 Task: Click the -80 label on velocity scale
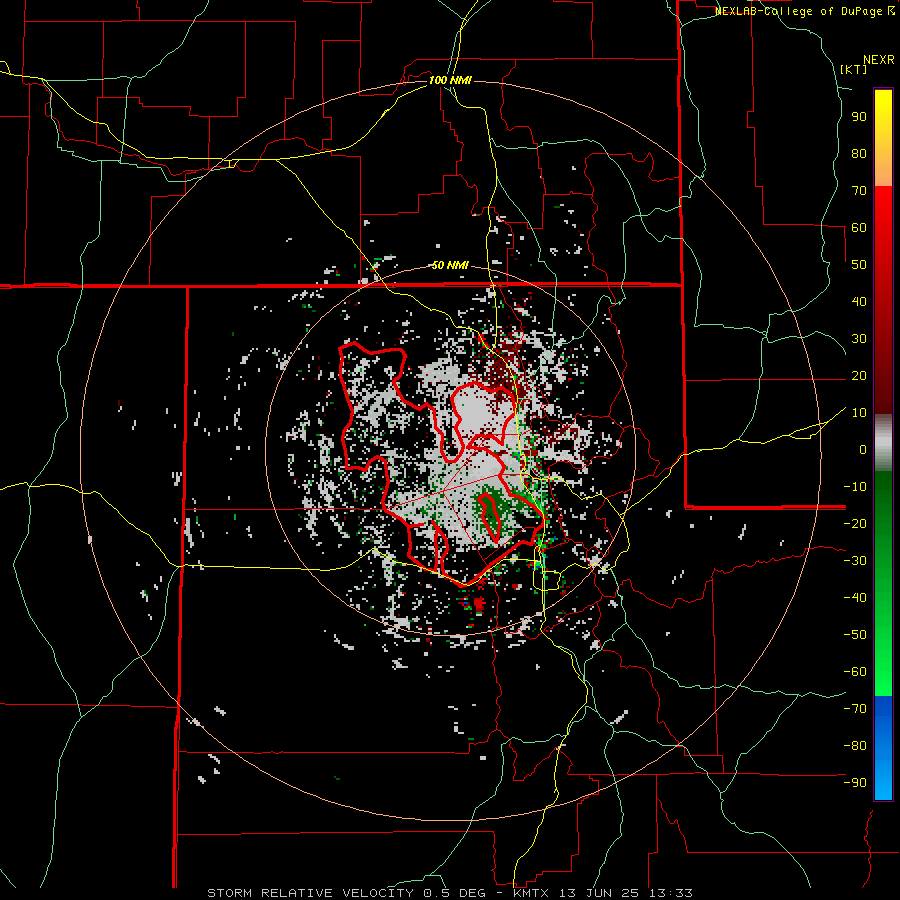tap(855, 746)
